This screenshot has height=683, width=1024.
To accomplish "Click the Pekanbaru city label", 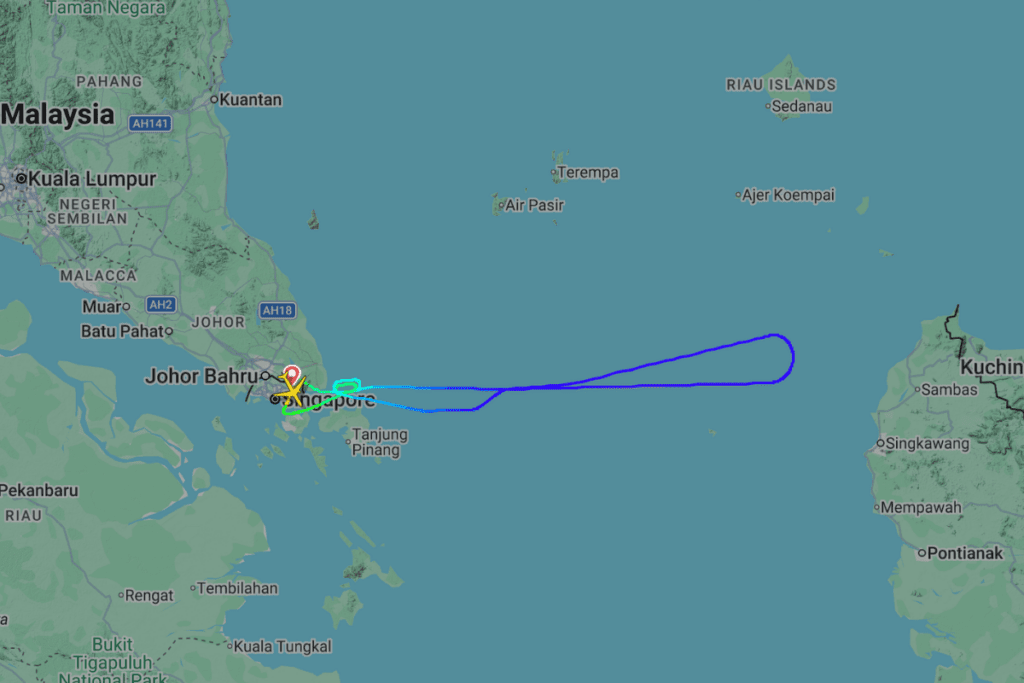I will (39, 490).
